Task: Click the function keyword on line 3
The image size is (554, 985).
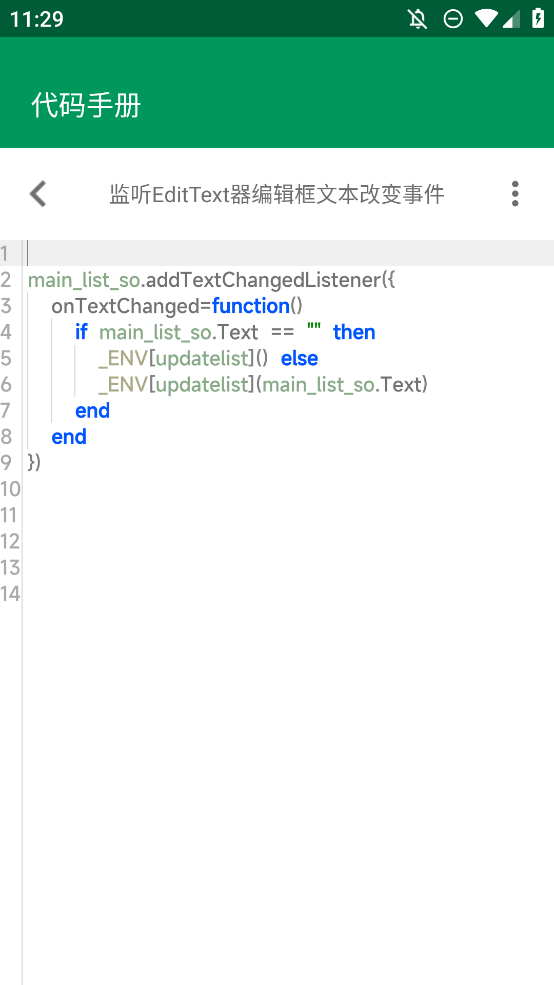Action: point(251,306)
